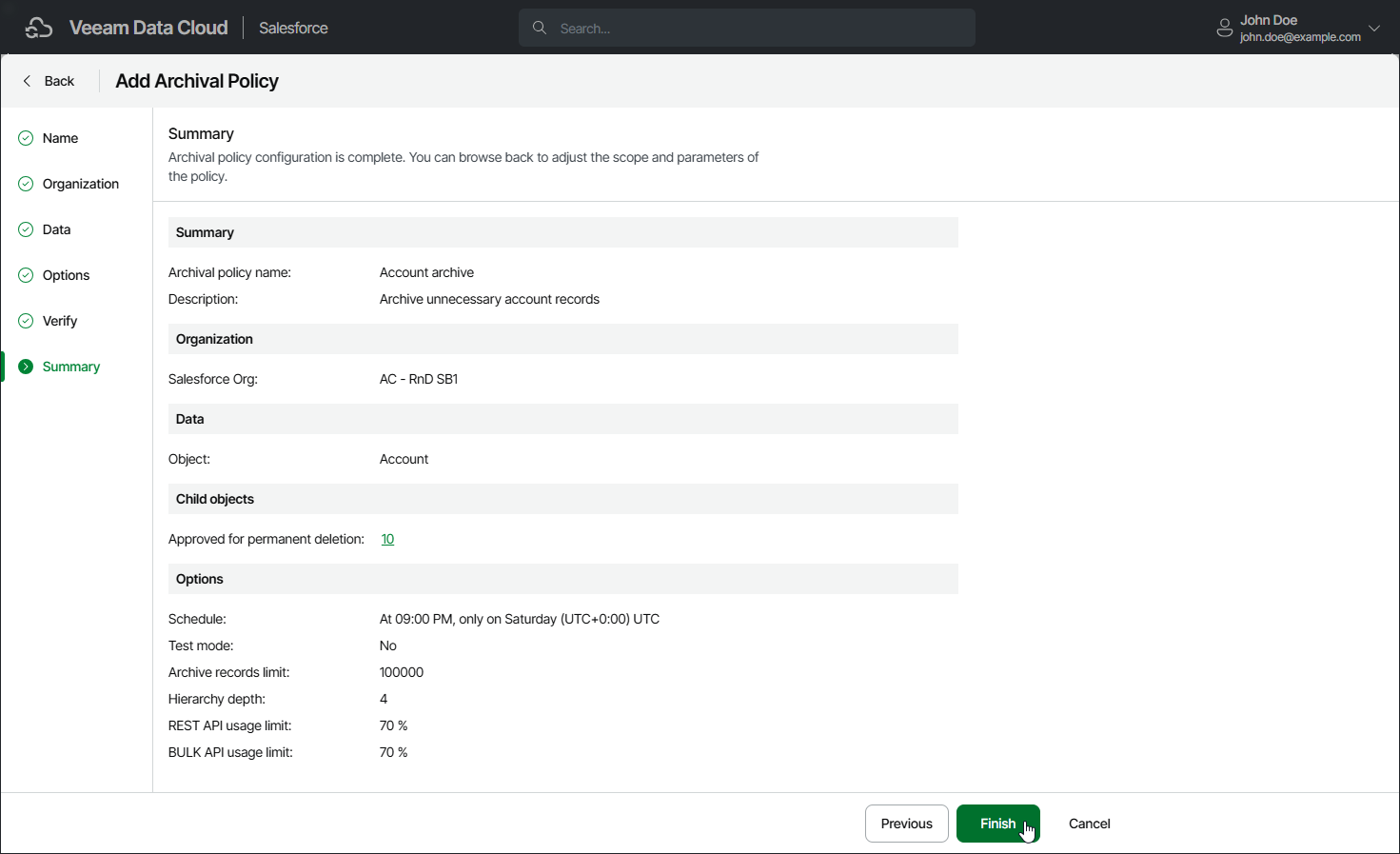Click the Organization step checkmark icon
The width and height of the screenshot is (1400, 854).
coord(26,184)
